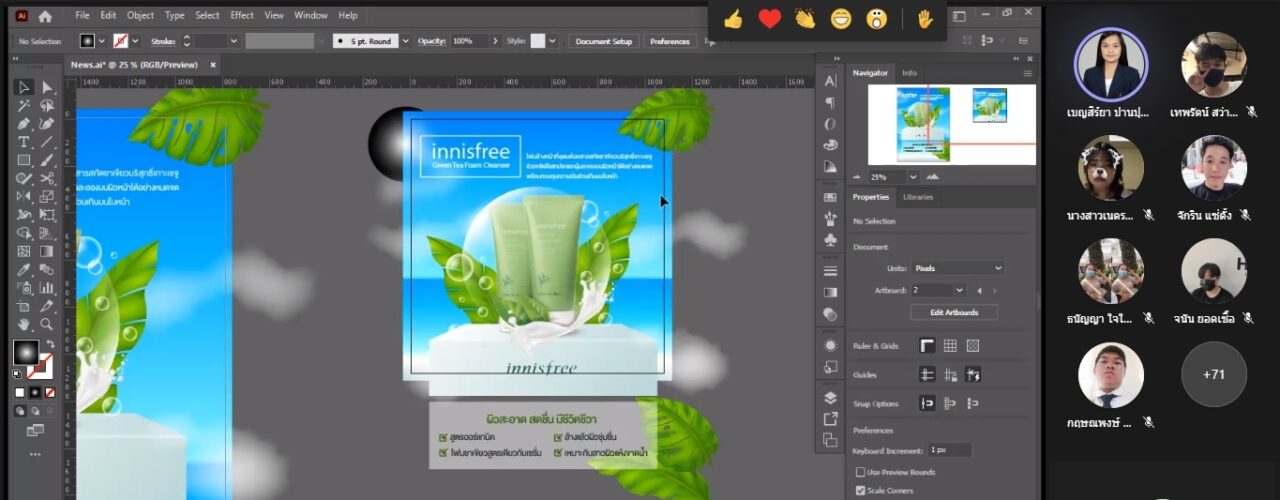Select the Column Graph tool
This screenshot has height=500, width=1280.
click(46, 288)
